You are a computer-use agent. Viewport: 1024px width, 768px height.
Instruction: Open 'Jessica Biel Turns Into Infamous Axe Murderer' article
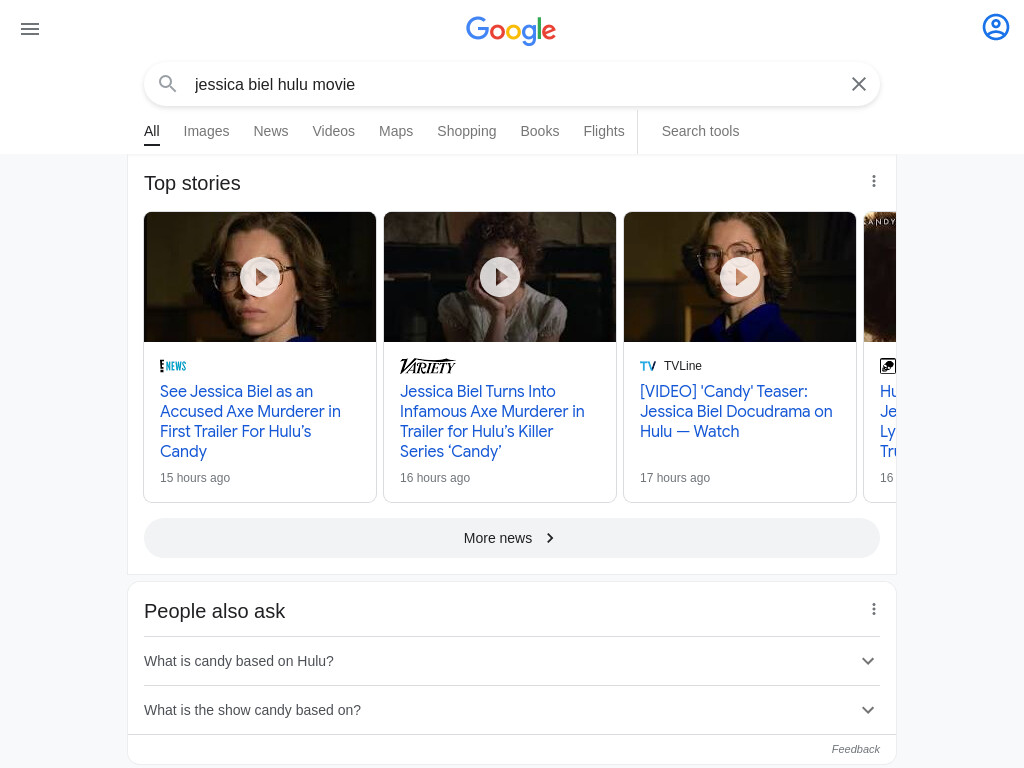click(x=492, y=421)
